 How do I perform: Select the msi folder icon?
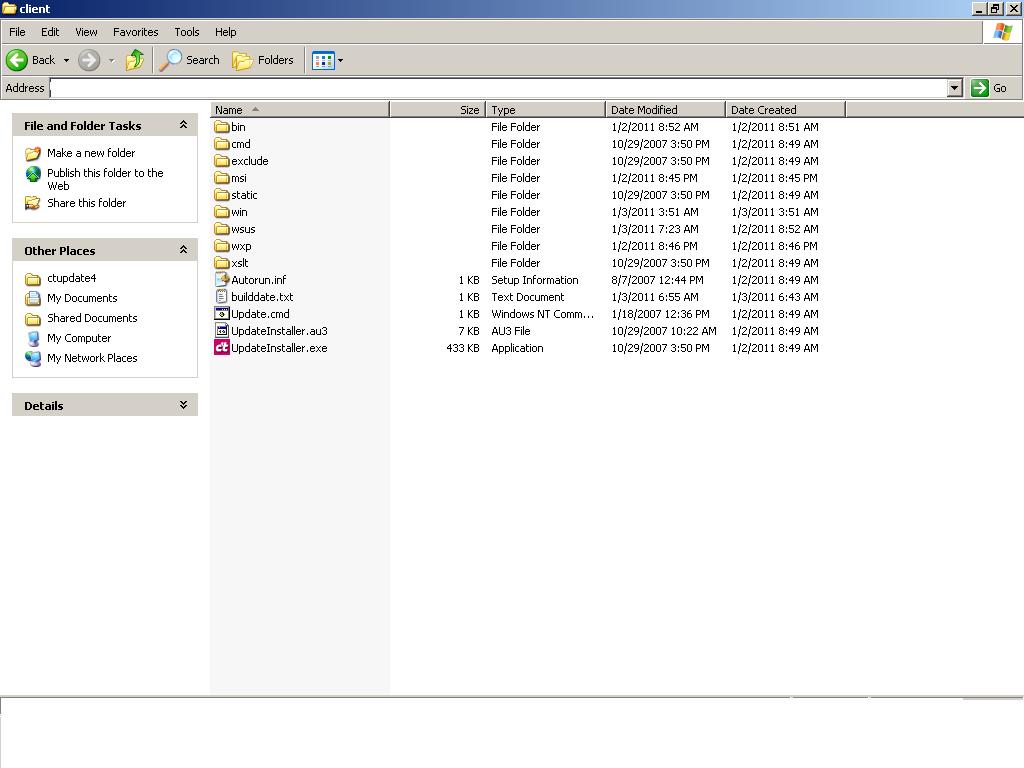coord(222,178)
